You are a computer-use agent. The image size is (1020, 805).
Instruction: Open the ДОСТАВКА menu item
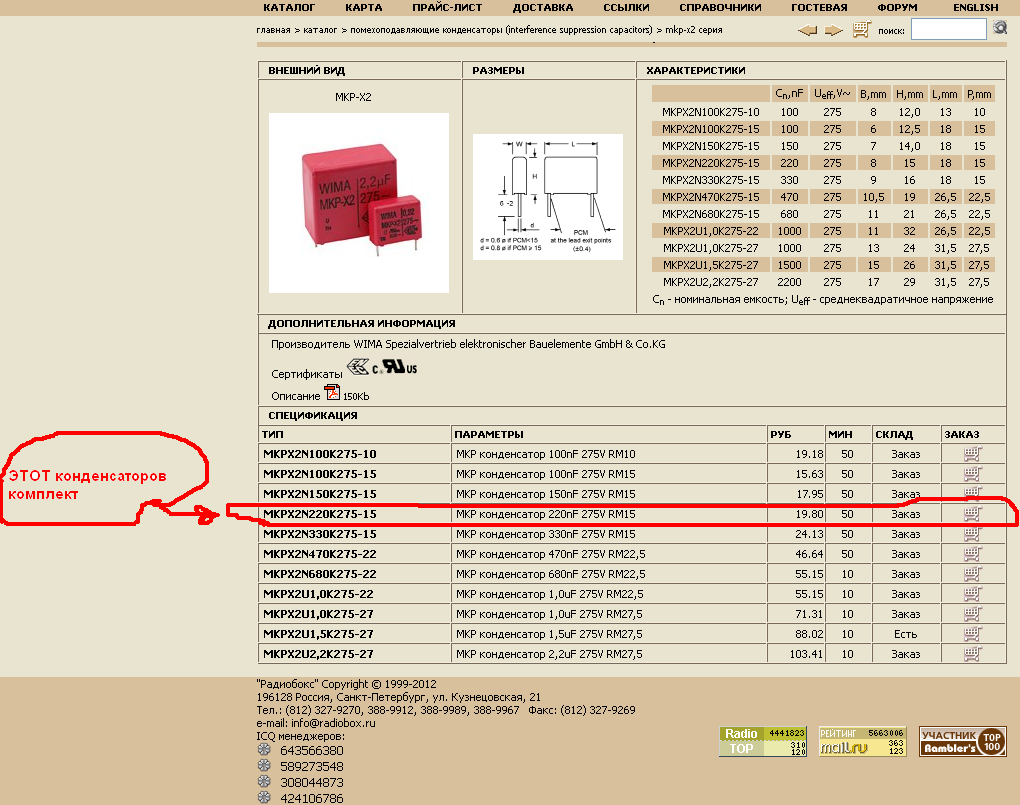pos(543,8)
